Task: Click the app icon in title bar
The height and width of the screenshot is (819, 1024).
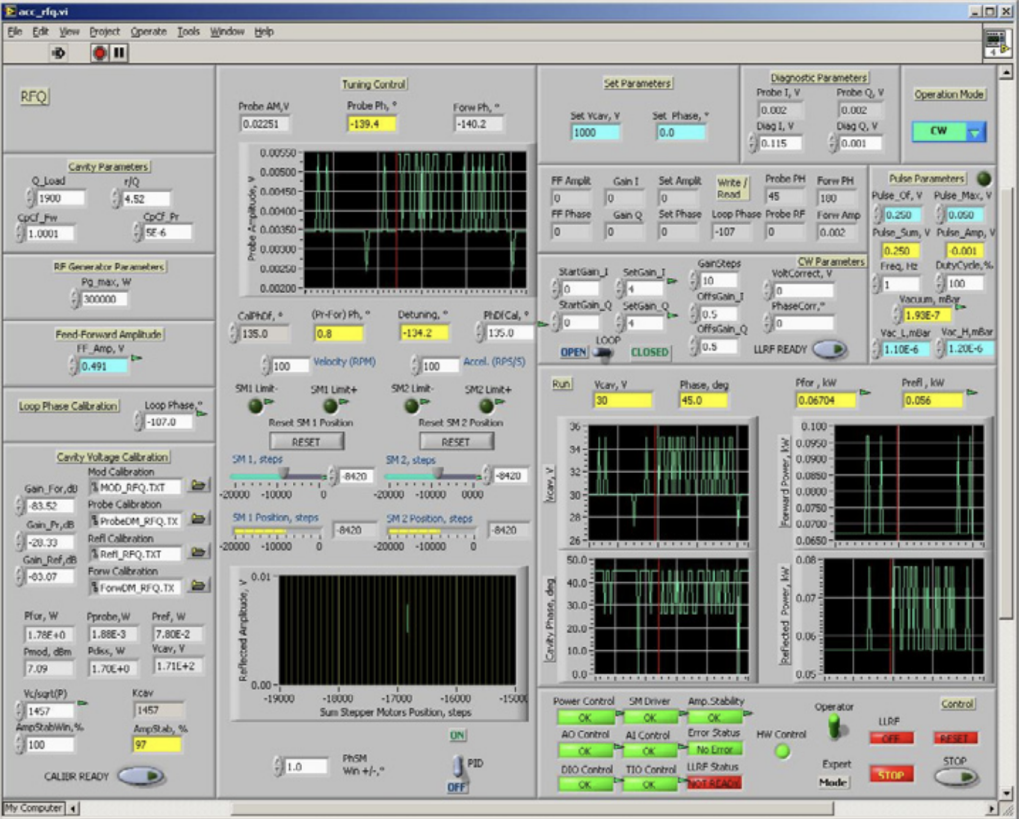Action: [x=10, y=11]
